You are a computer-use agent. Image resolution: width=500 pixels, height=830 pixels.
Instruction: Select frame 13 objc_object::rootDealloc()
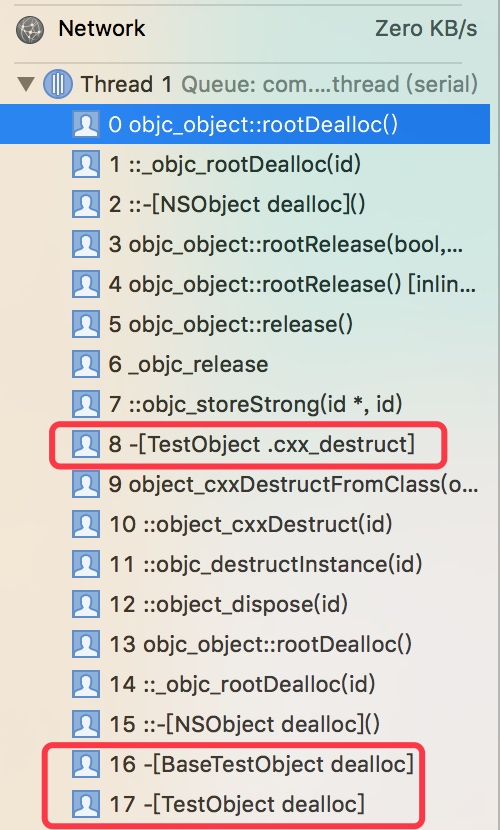pyautogui.click(x=245, y=644)
